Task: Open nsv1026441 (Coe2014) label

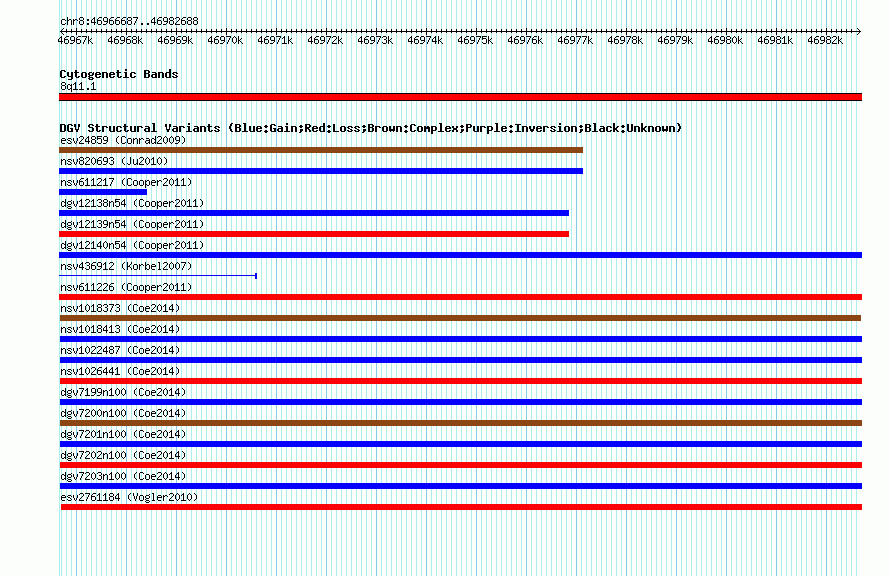Action: tap(120, 371)
